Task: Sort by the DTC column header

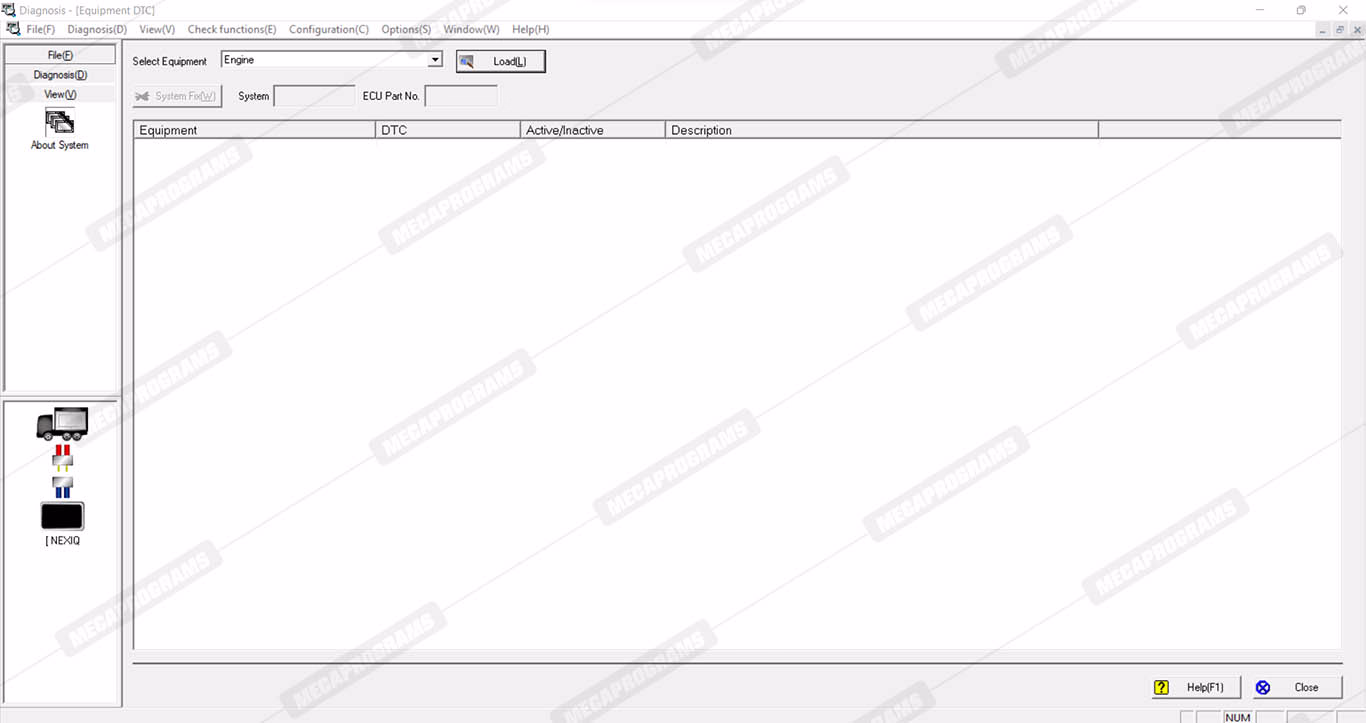Action: coord(448,130)
